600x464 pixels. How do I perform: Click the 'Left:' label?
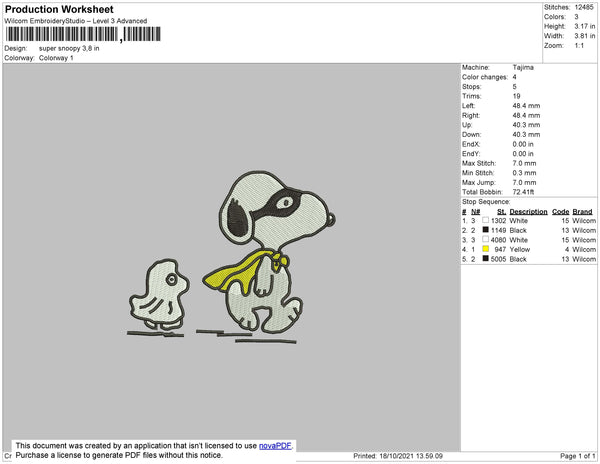coord(468,106)
